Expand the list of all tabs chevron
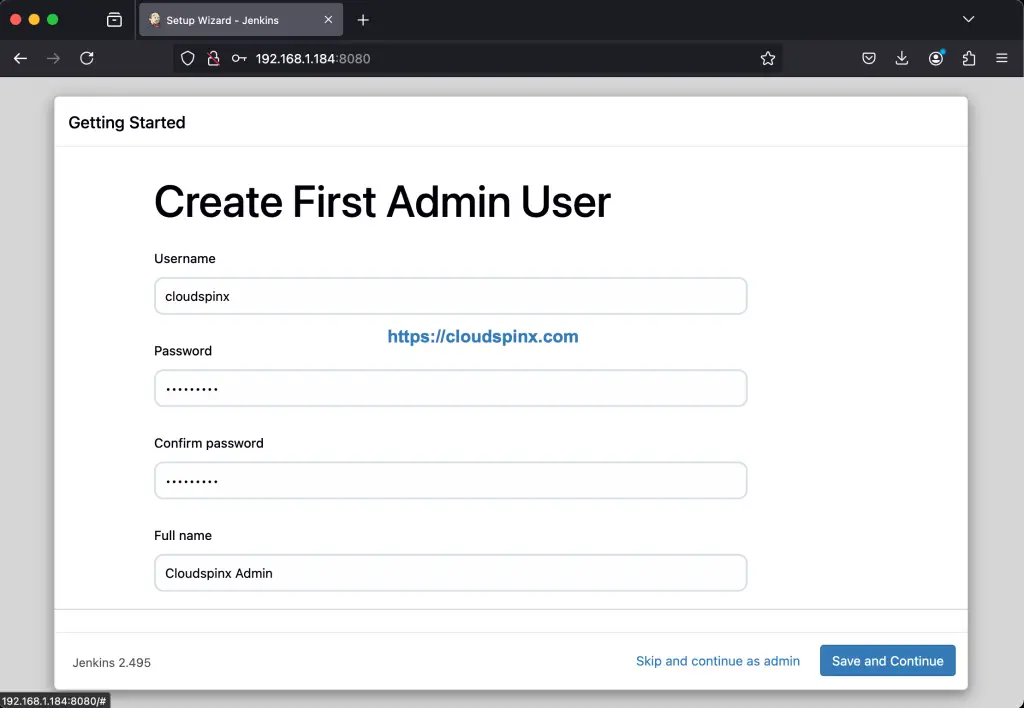Viewport: 1024px width, 708px height. coord(967,19)
